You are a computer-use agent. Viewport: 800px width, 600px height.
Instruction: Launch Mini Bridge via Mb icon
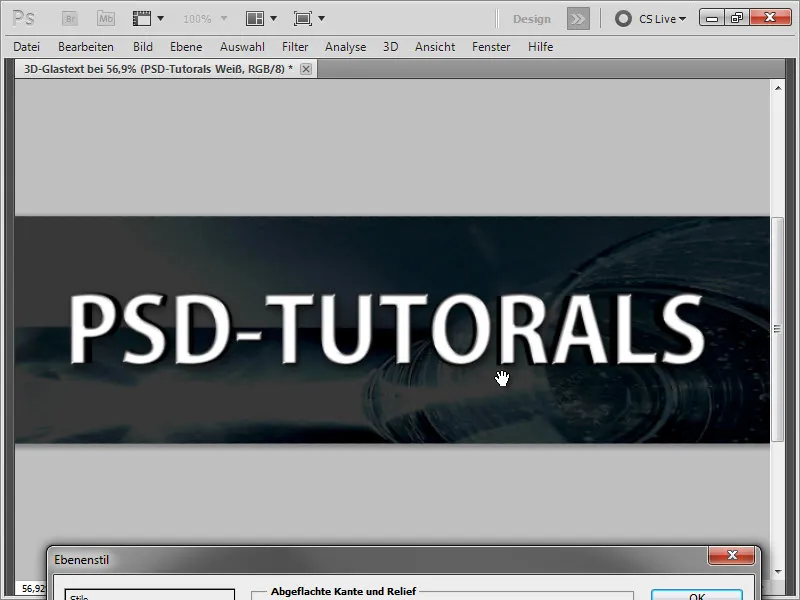[106, 19]
